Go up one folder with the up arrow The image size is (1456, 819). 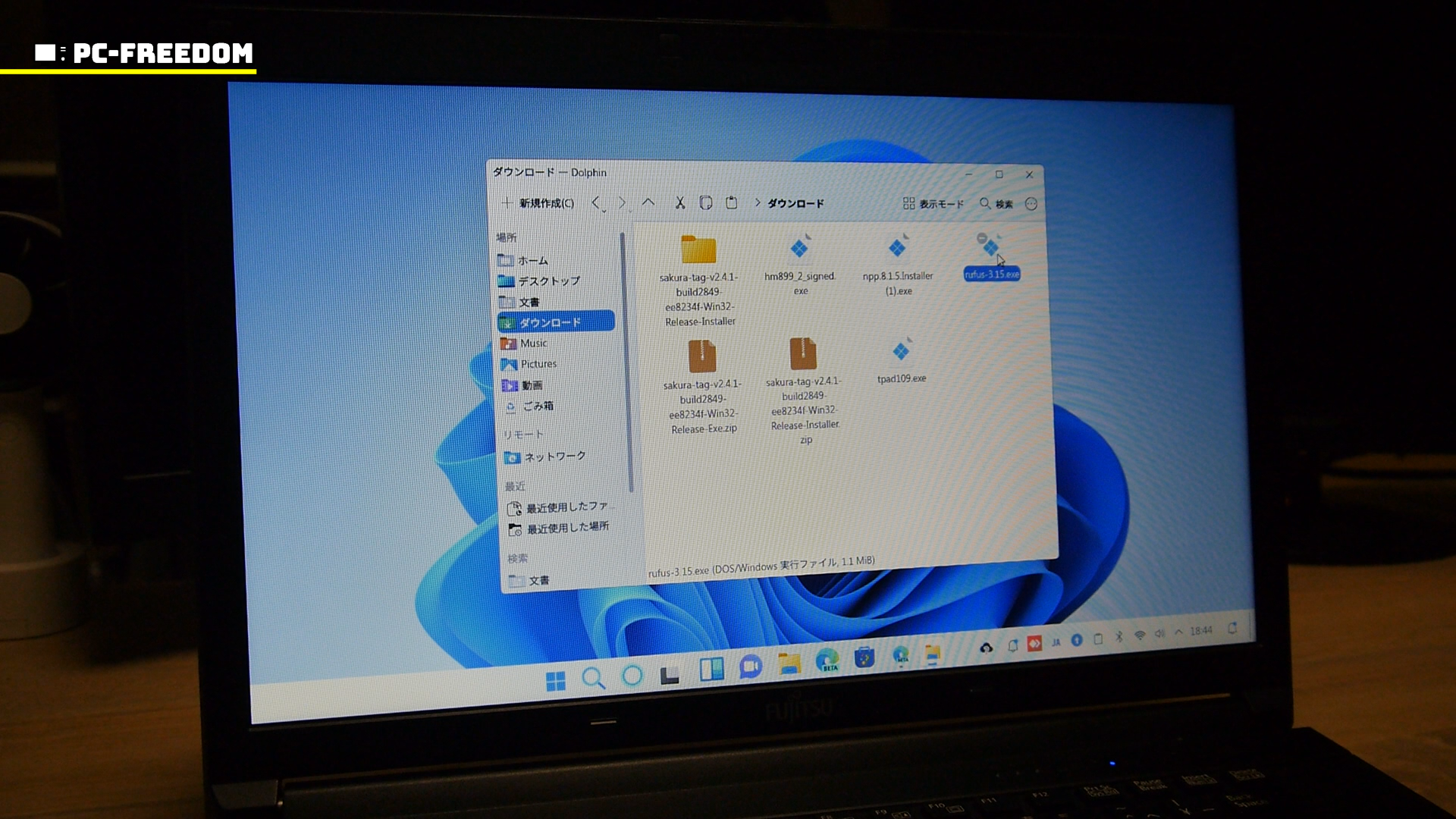[648, 202]
